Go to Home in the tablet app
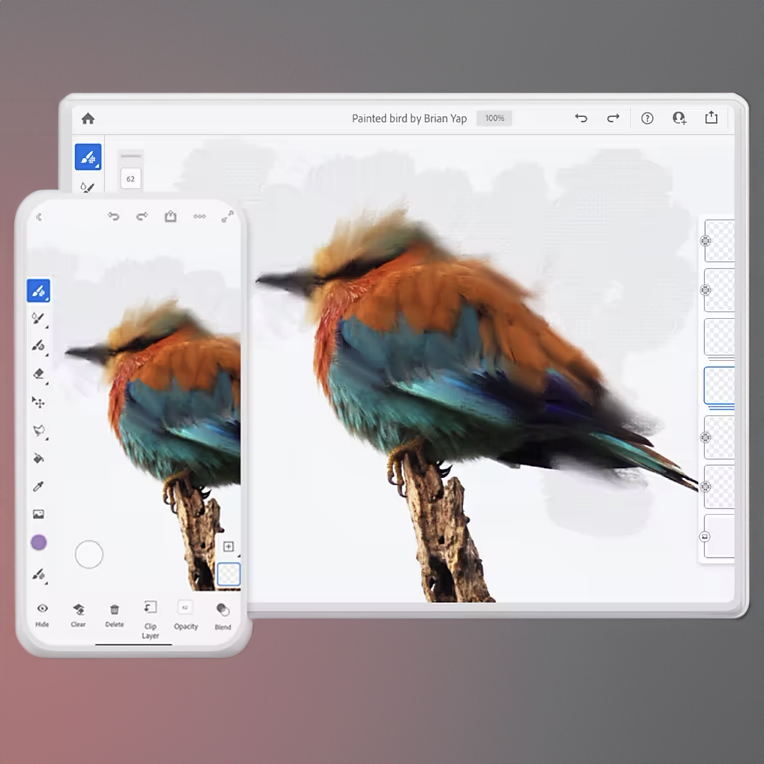 [x=88, y=118]
